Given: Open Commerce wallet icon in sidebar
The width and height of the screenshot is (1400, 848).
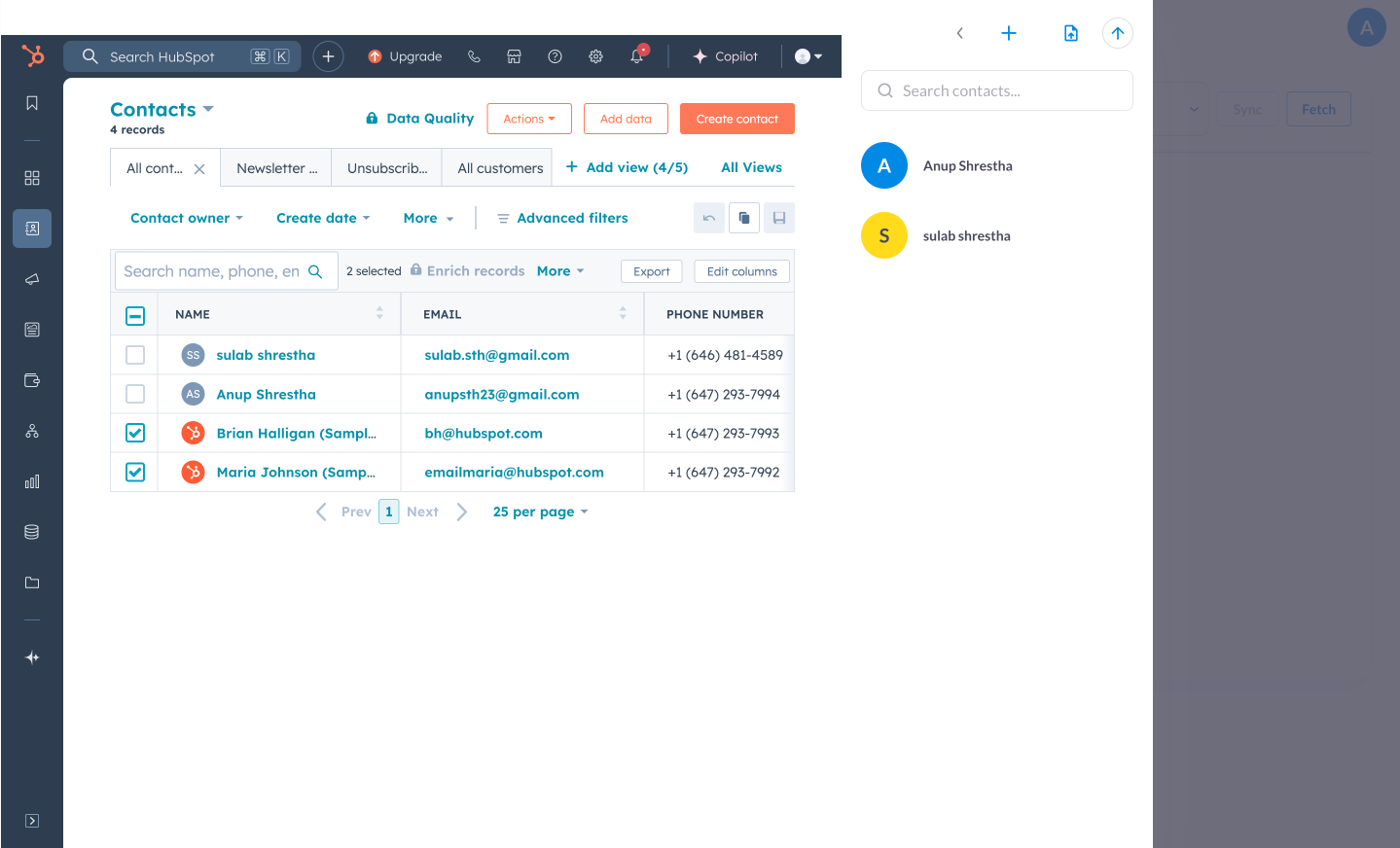Looking at the screenshot, I should [x=32, y=380].
